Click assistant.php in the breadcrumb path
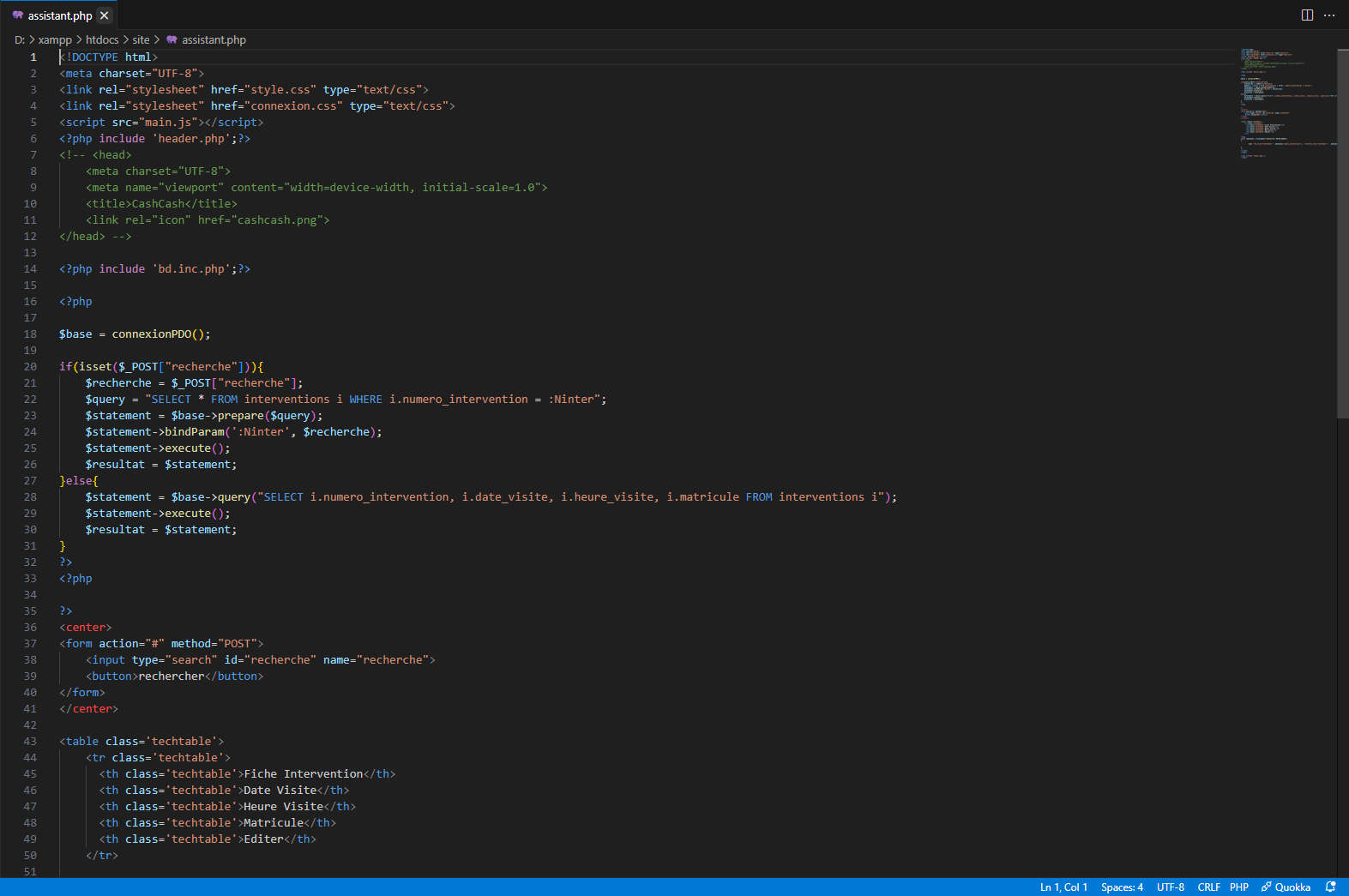1349x896 pixels. point(214,39)
